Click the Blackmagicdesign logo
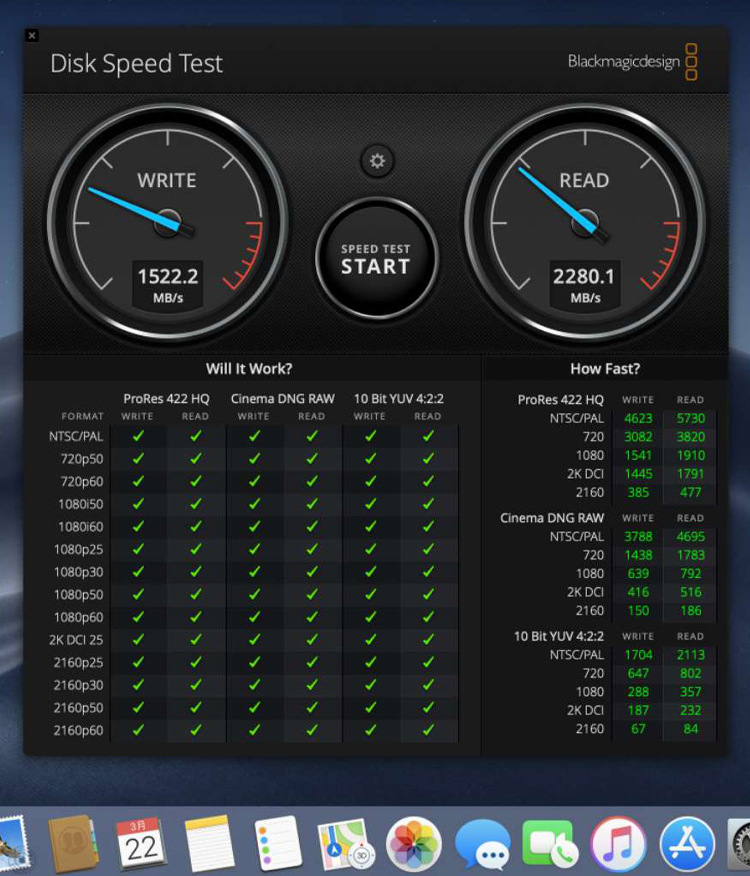750x876 pixels. [x=632, y=62]
